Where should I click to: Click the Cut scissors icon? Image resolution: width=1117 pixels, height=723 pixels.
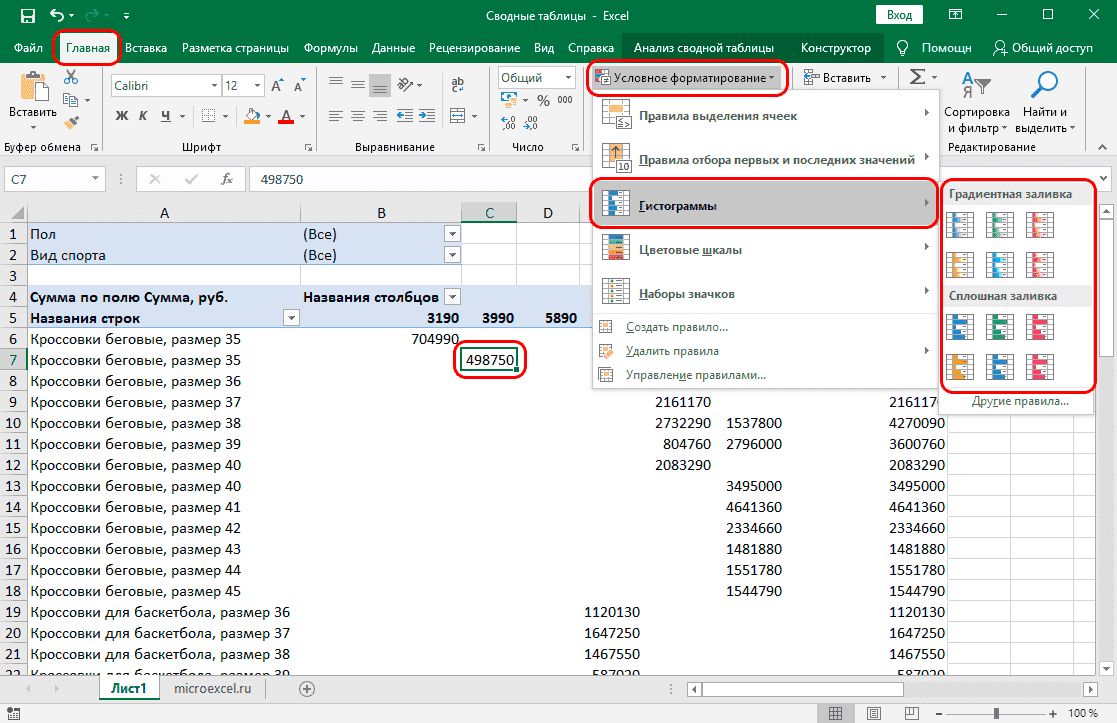(71, 79)
